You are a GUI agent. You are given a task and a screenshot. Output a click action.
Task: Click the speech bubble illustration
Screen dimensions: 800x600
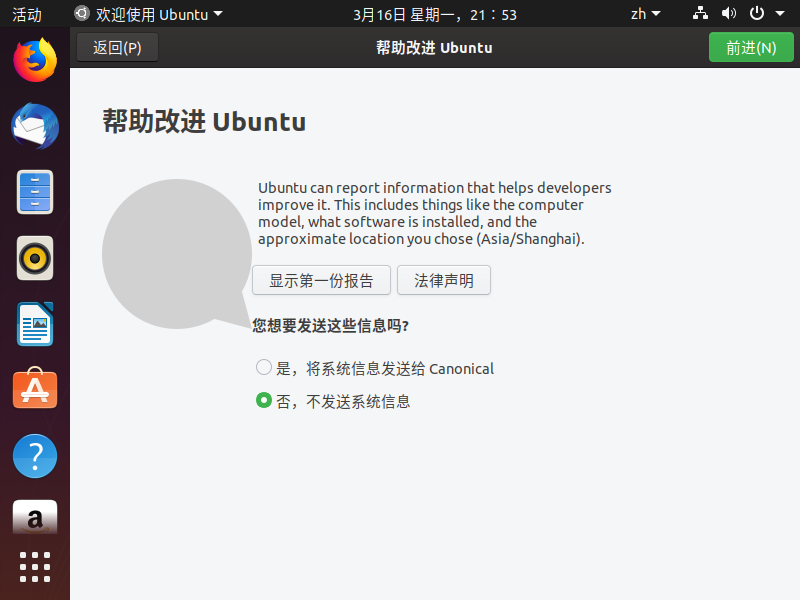point(177,254)
